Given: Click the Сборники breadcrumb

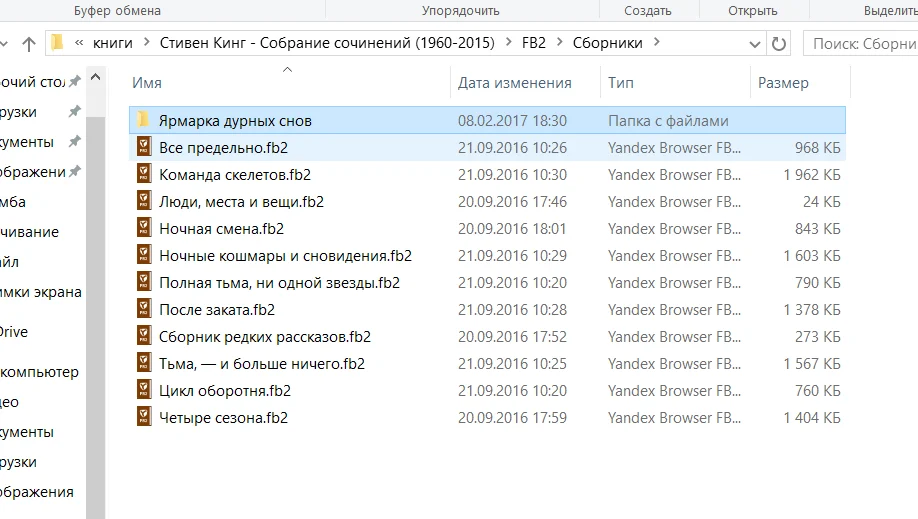Looking at the screenshot, I should pyautogui.click(x=608, y=43).
